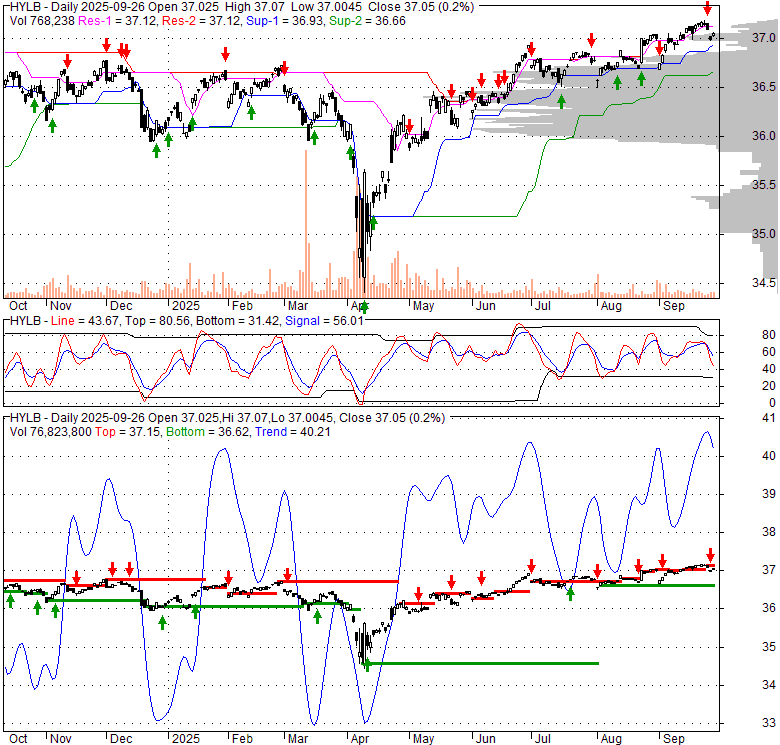
Task: Click the 35.0 price axis label
Action: pos(764,234)
